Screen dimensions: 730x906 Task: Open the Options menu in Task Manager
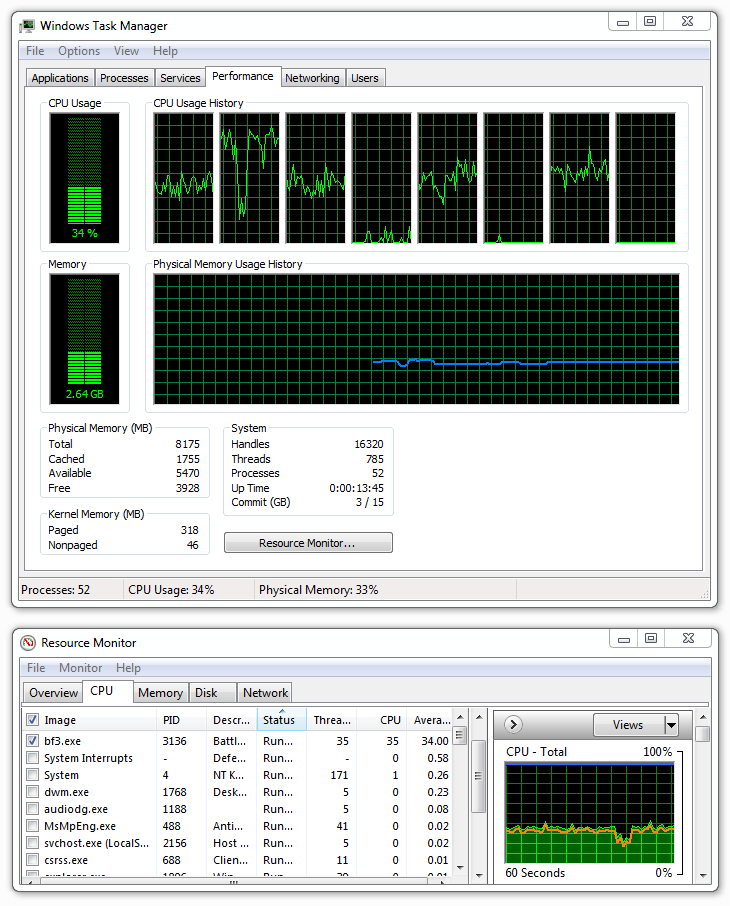78,51
